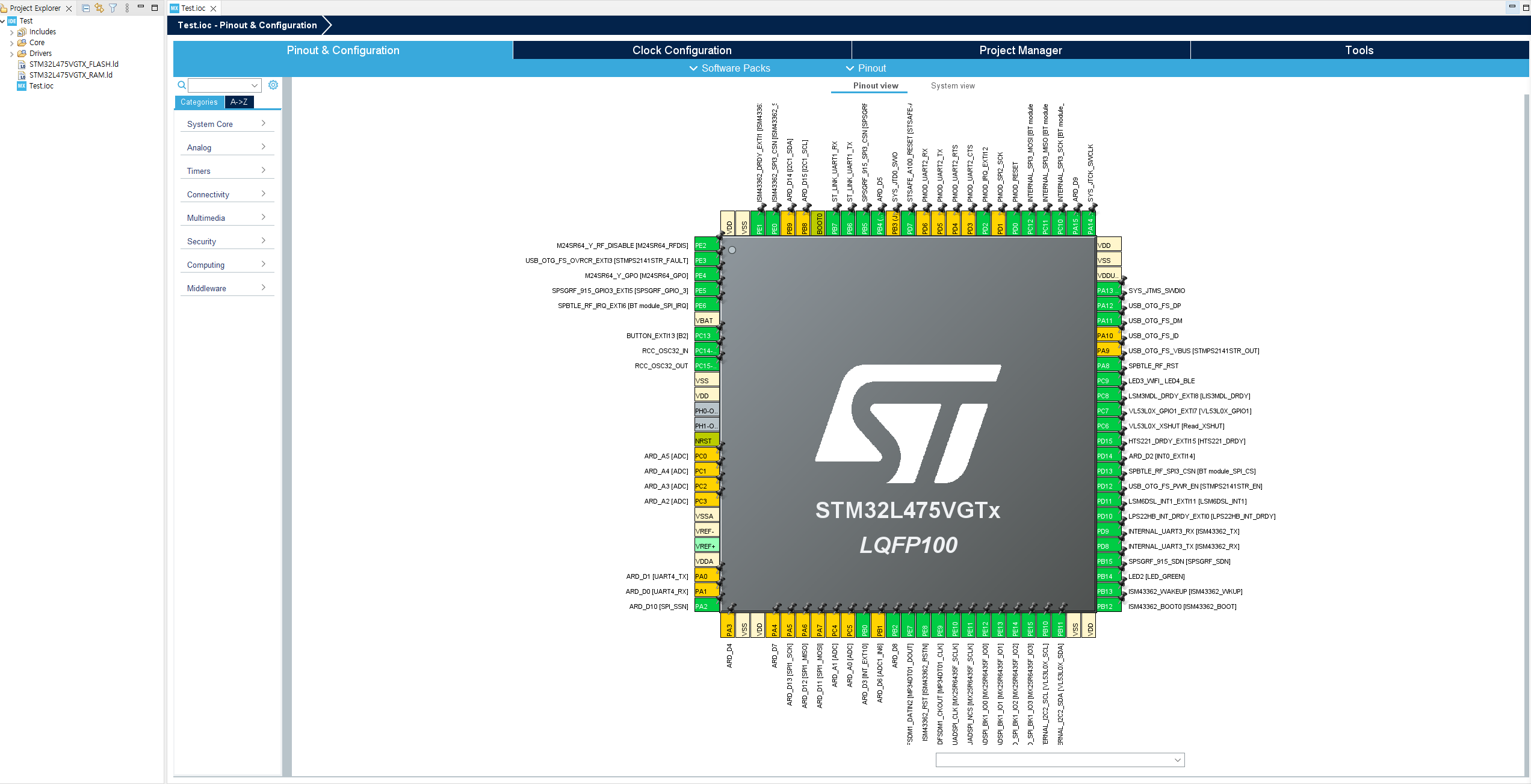Open the Tools tab
Viewport: 1531px width, 784px height.
tap(1359, 50)
